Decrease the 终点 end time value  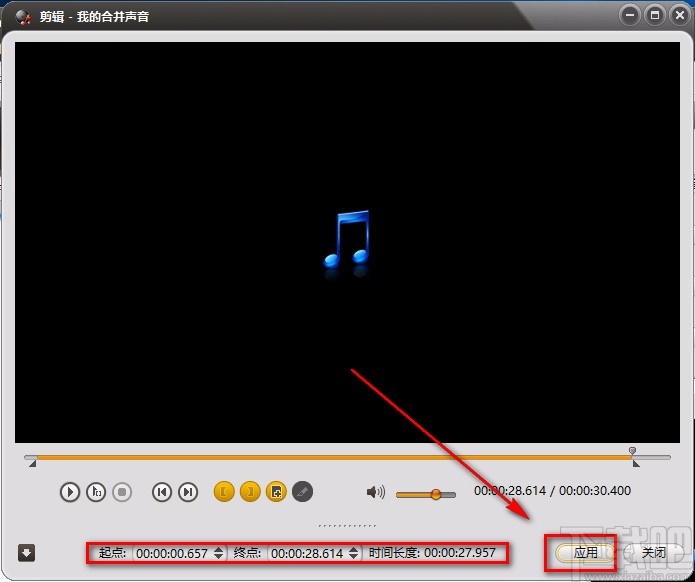tap(353, 557)
